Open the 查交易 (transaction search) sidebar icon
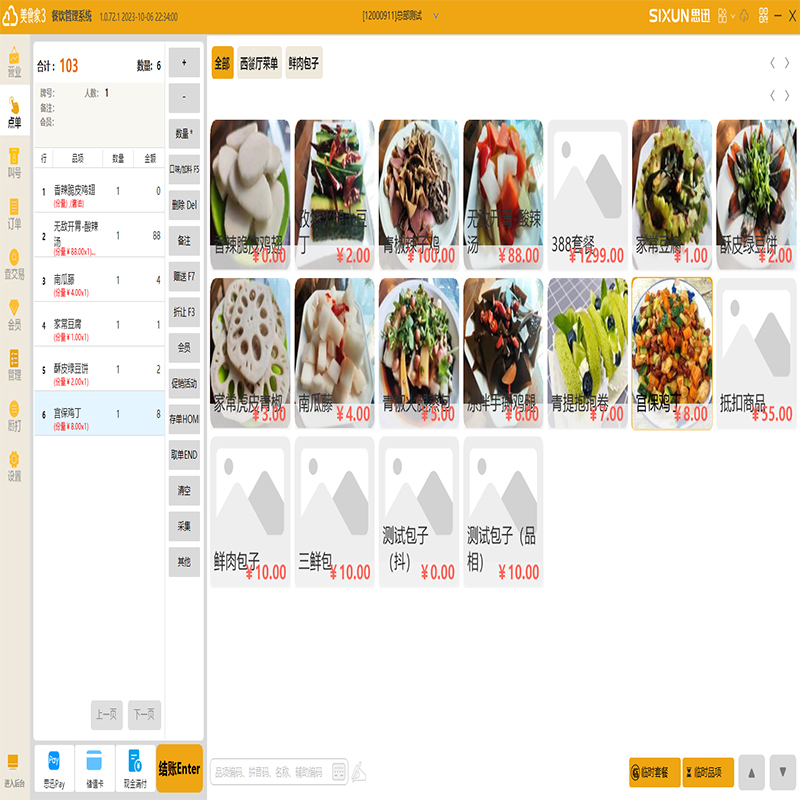The image size is (800, 800). [x=14, y=263]
